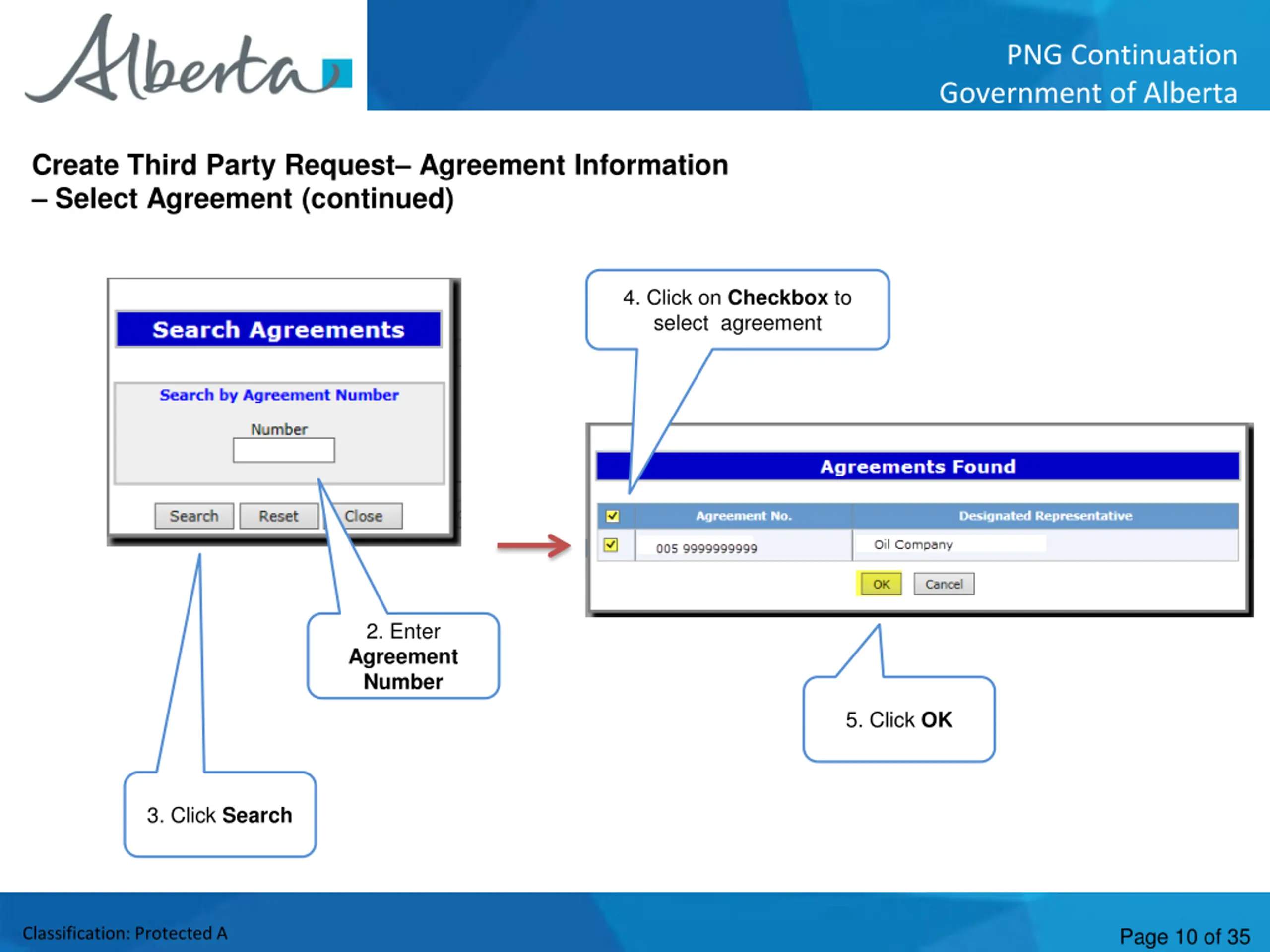Click the Agreement No. column header

click(744, 516)
